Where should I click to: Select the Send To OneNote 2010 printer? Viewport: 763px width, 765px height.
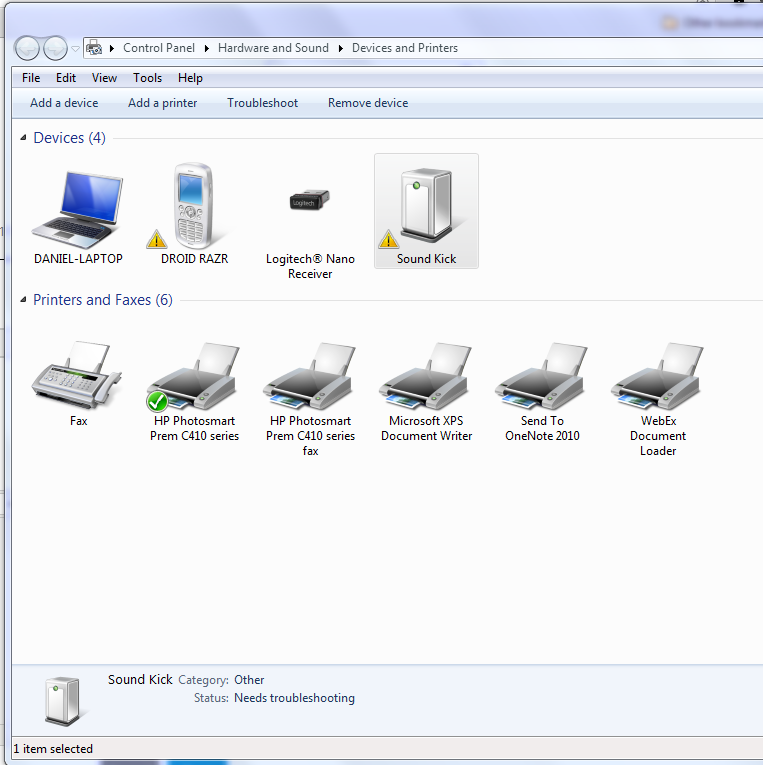coord(542,378)
